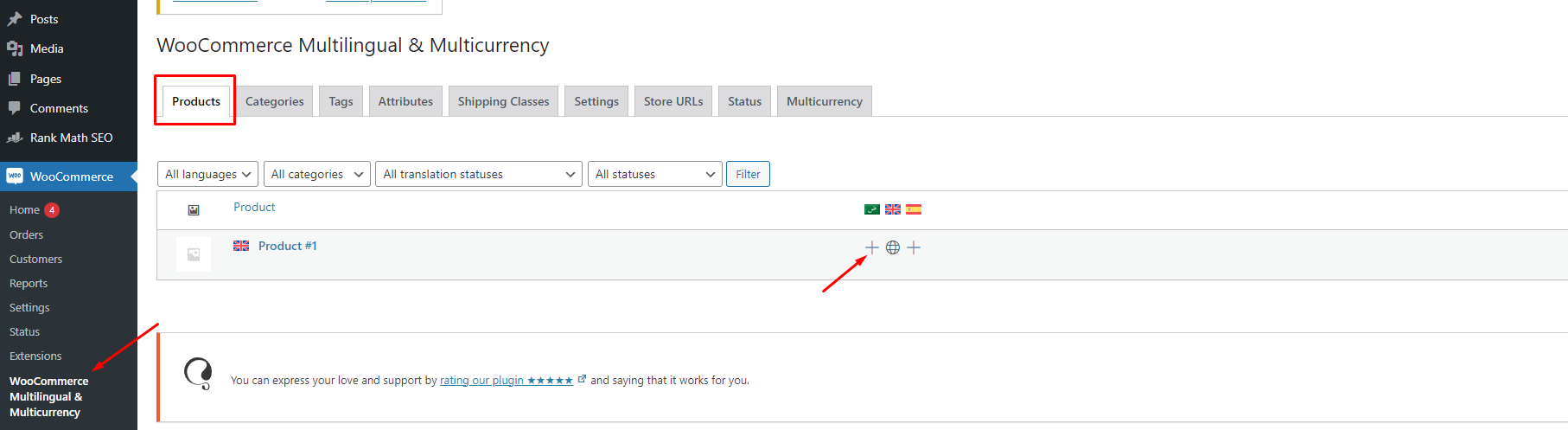Add Arabic translation for Product #1
Viewport: 1568px width, 430px height.
(x=872, y=247)
